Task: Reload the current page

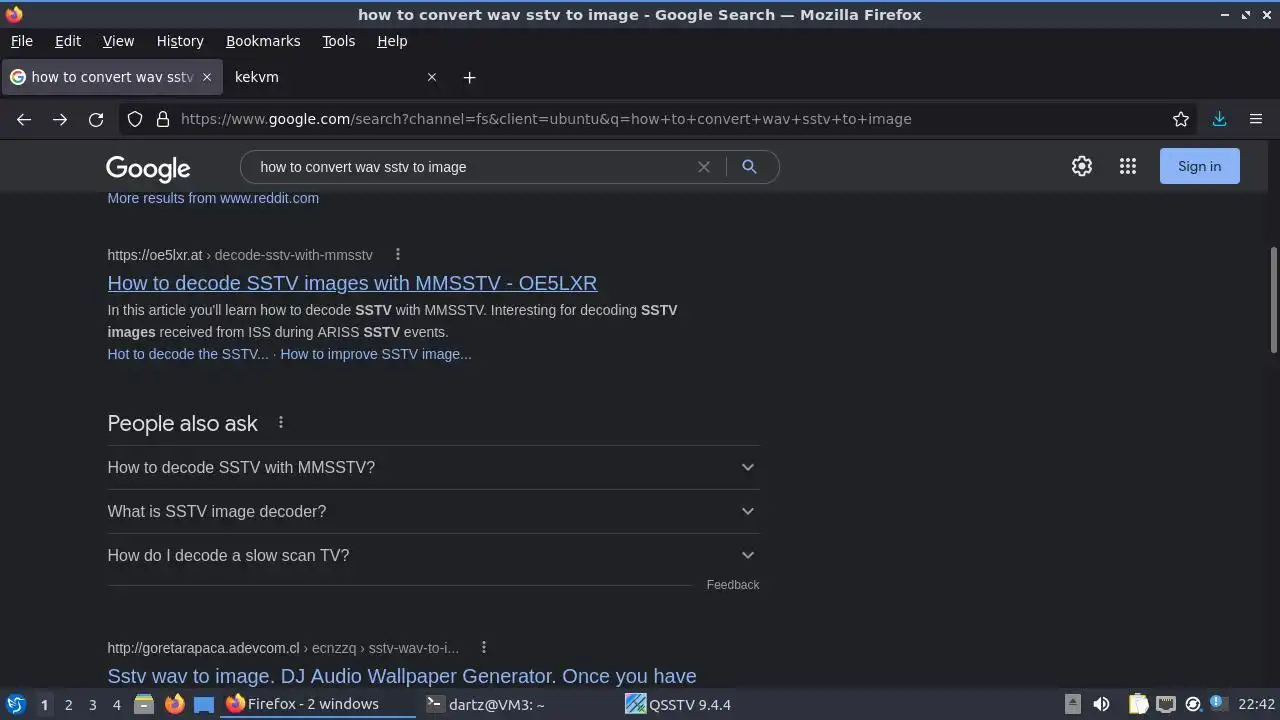Action: (96, 119)
